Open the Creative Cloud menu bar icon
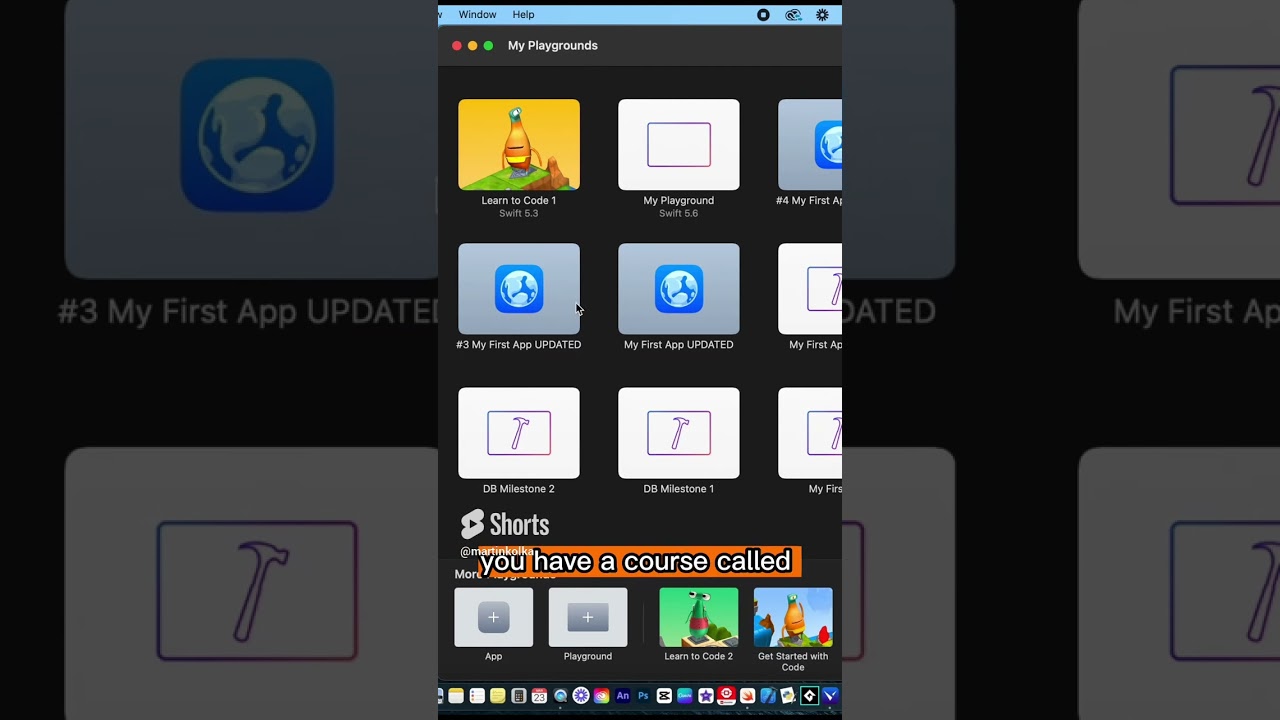 point(793,15)
